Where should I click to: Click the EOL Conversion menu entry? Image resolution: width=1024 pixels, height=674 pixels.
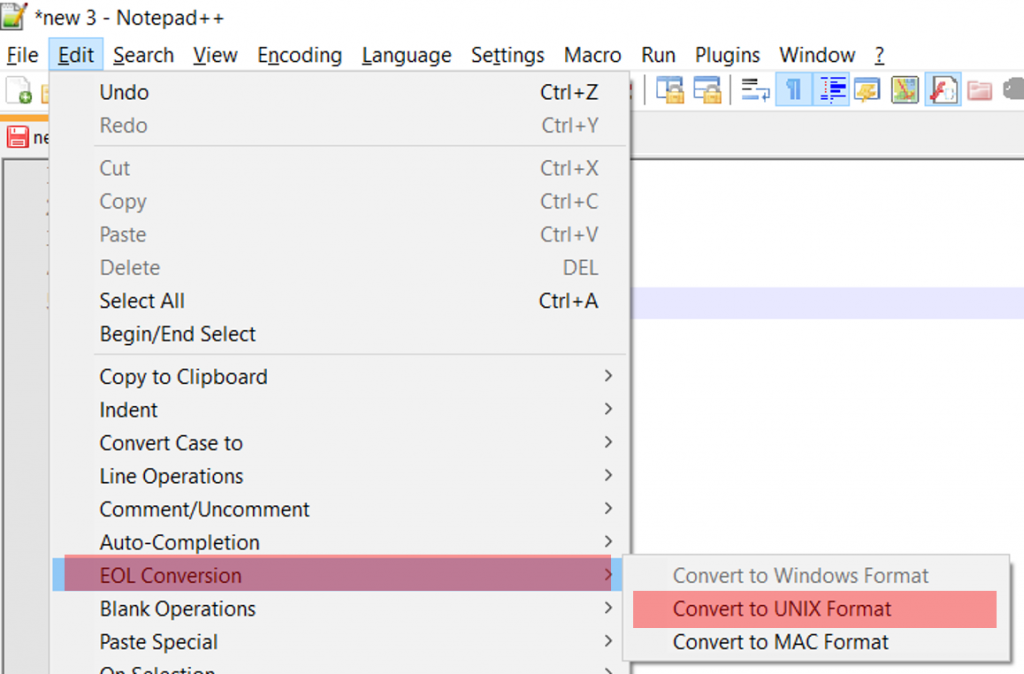pos(340,575)
